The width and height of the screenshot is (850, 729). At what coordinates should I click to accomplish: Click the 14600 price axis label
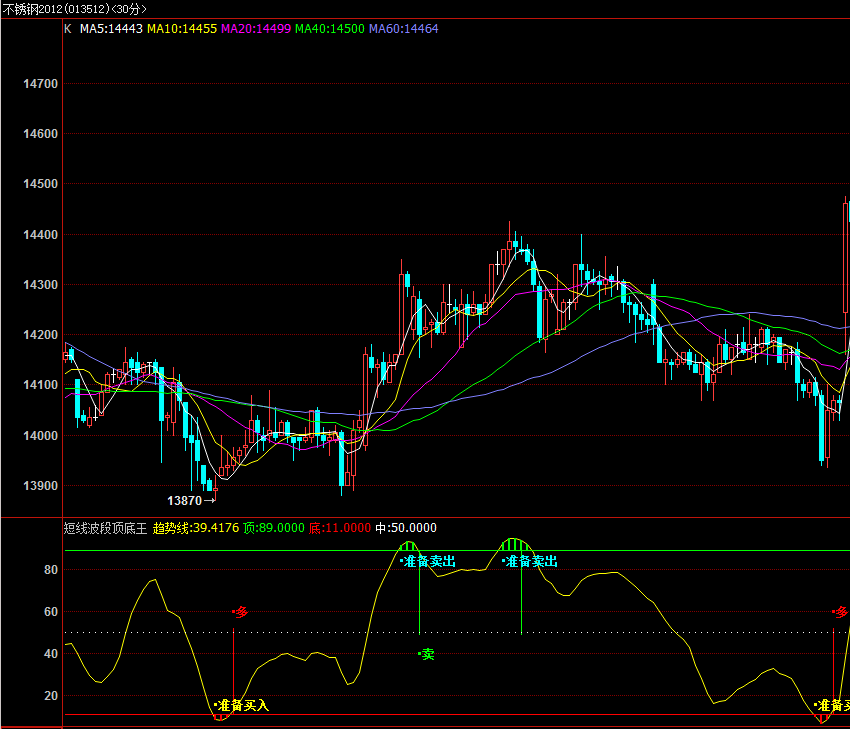(40, 134)
